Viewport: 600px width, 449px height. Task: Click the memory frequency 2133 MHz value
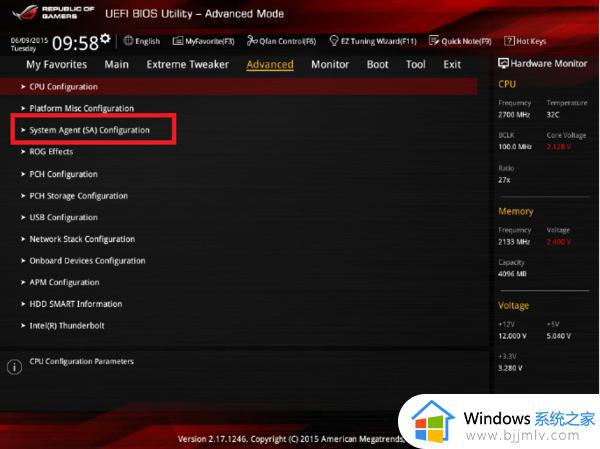point(514,242)
